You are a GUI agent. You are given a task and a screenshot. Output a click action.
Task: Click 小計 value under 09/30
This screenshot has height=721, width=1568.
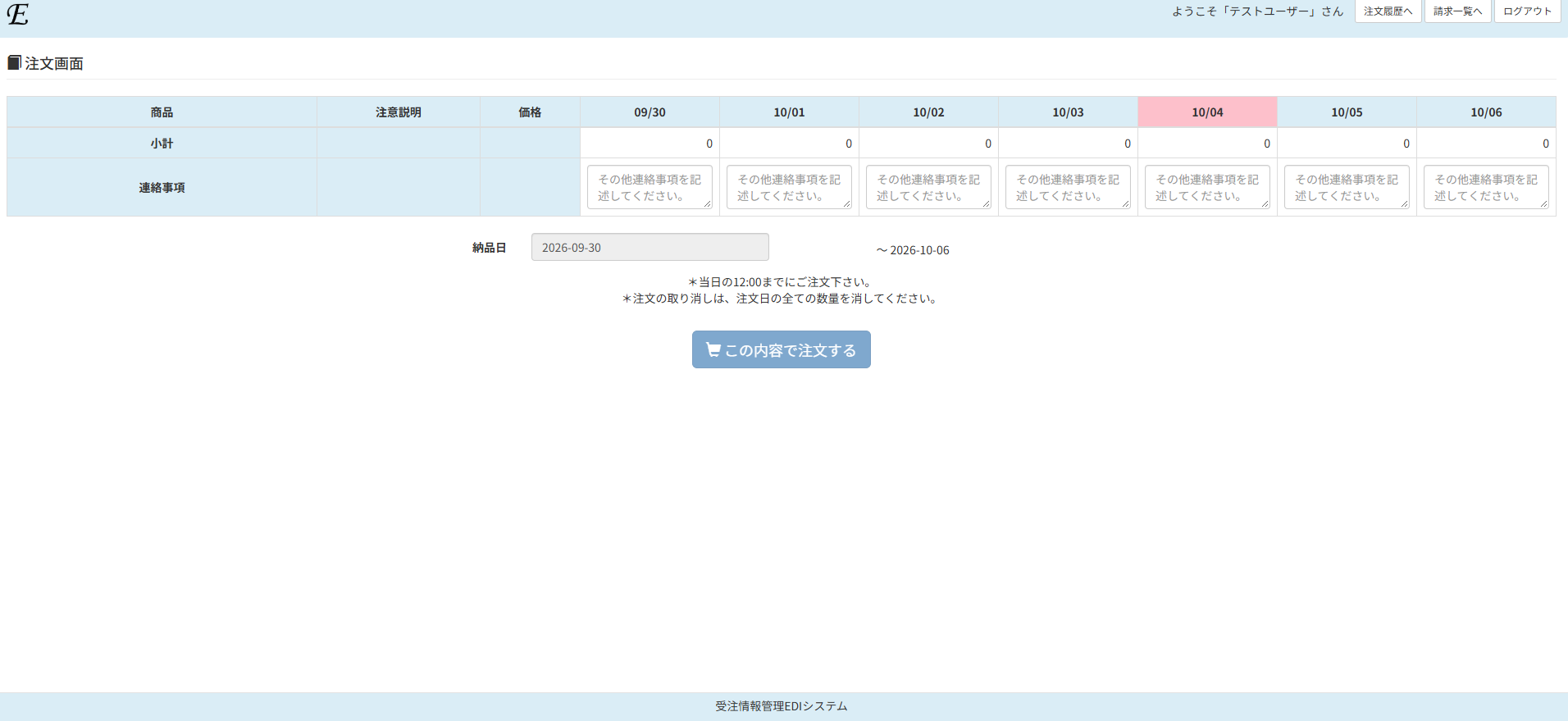point(650,144)
